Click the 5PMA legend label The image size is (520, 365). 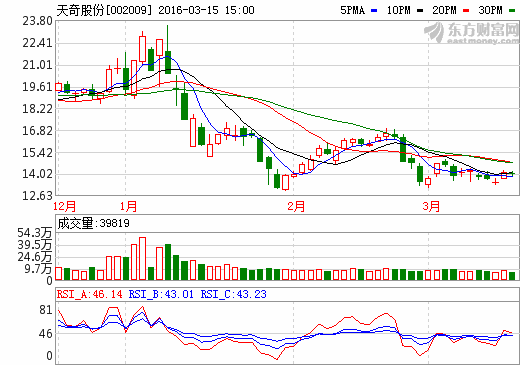[x=352, y=10]
